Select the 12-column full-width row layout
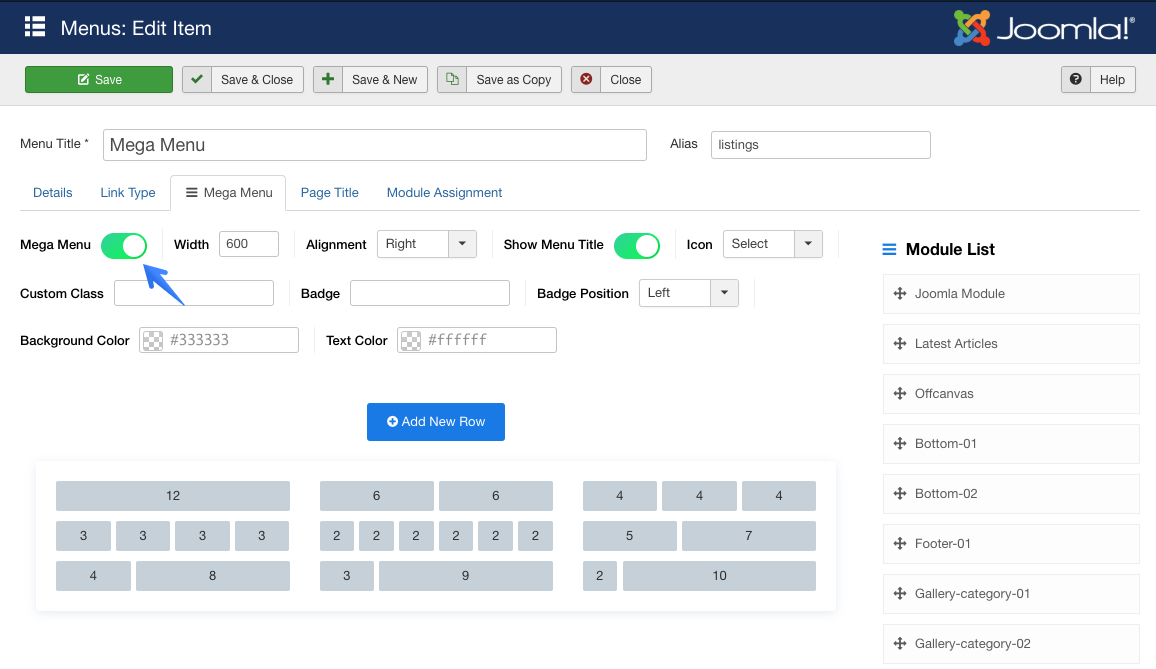The image size is (1156, 669). click(173, 496)
